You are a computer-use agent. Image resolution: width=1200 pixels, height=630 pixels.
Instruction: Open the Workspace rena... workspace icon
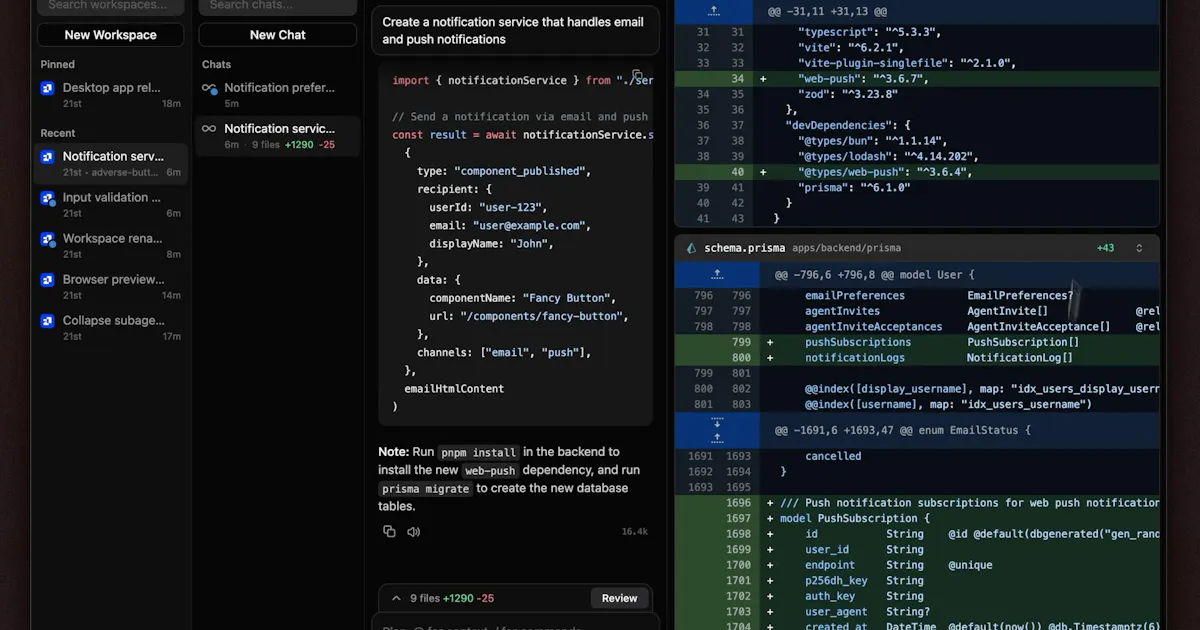47,240
